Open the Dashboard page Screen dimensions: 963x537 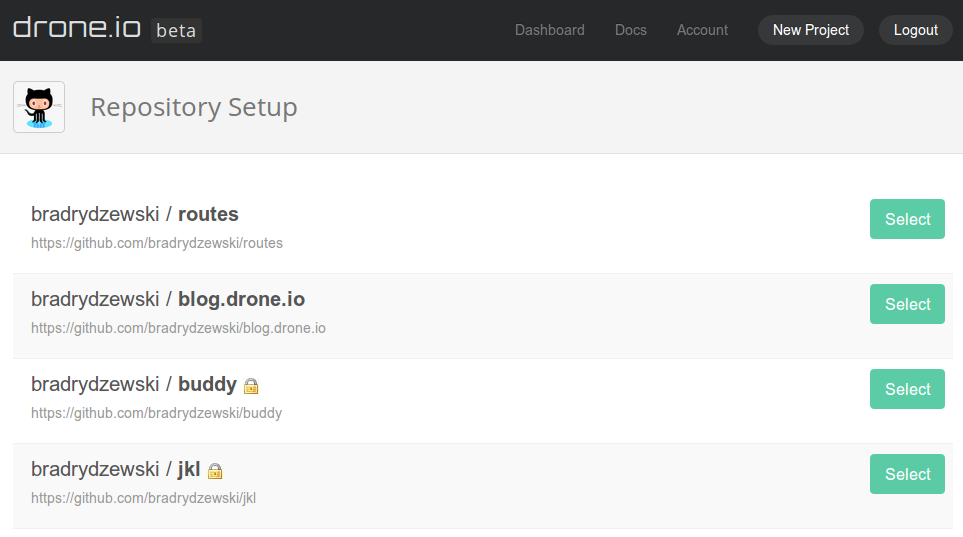coord(549,30)
